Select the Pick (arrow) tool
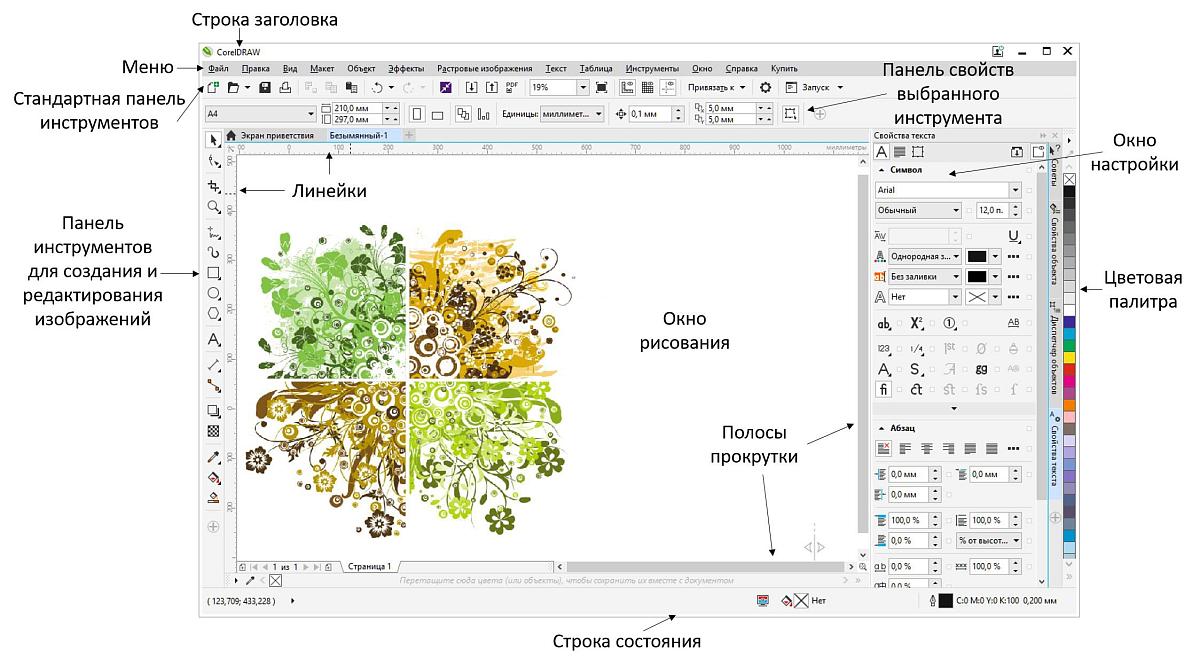 click(213, 139)
